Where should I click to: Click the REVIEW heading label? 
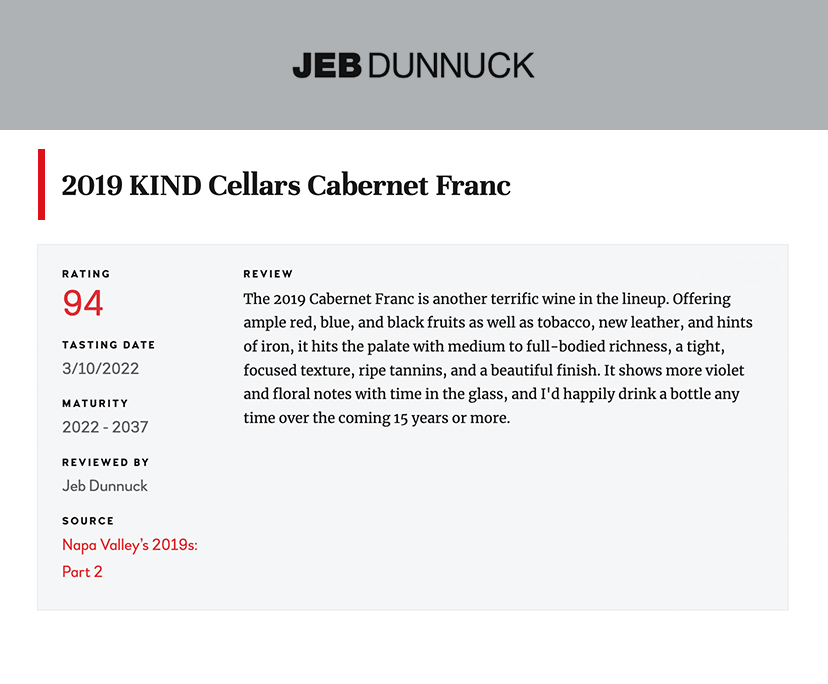coord(268,274)
